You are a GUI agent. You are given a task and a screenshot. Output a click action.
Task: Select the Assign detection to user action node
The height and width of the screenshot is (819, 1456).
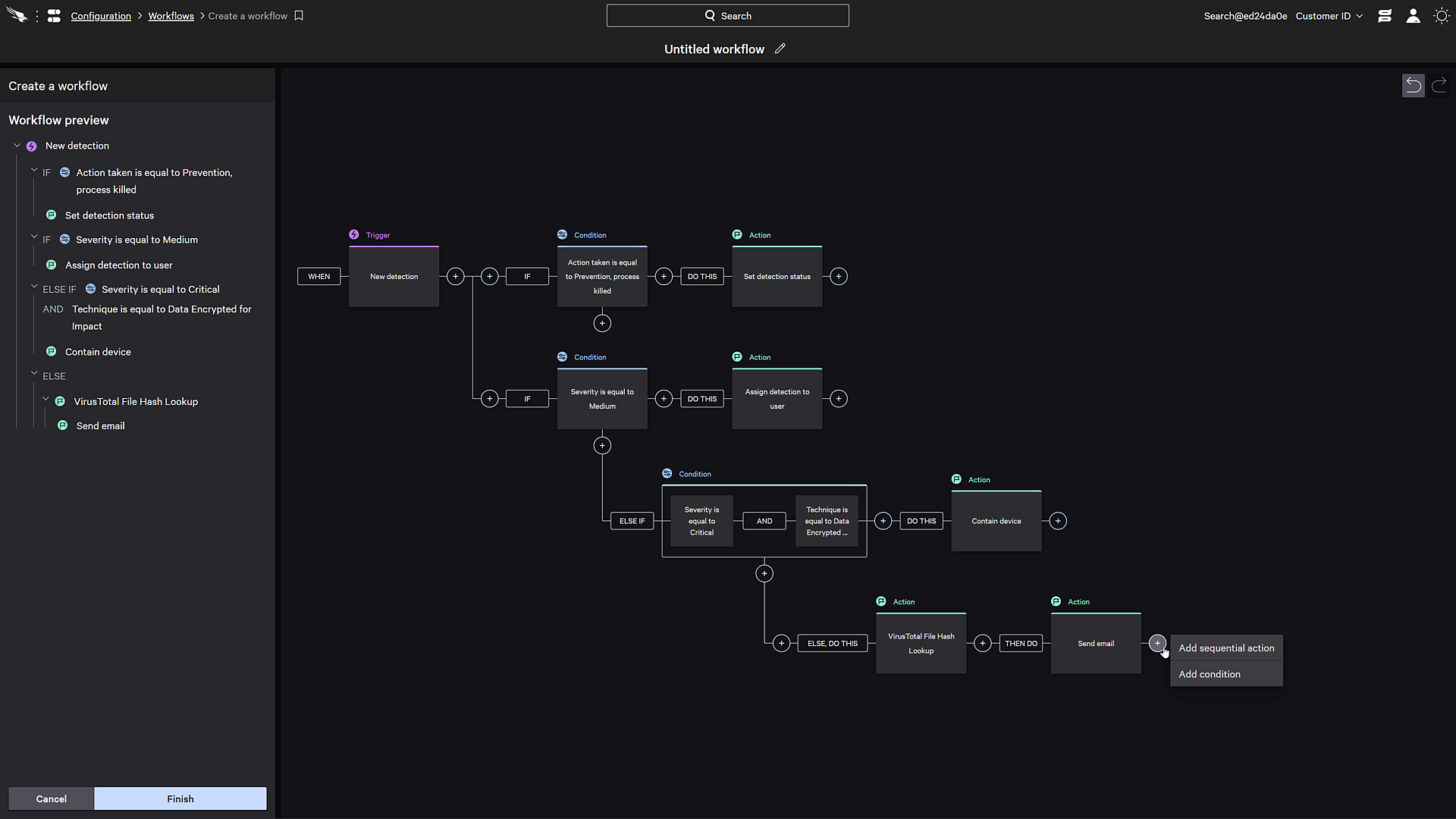[x=777, y=399]
